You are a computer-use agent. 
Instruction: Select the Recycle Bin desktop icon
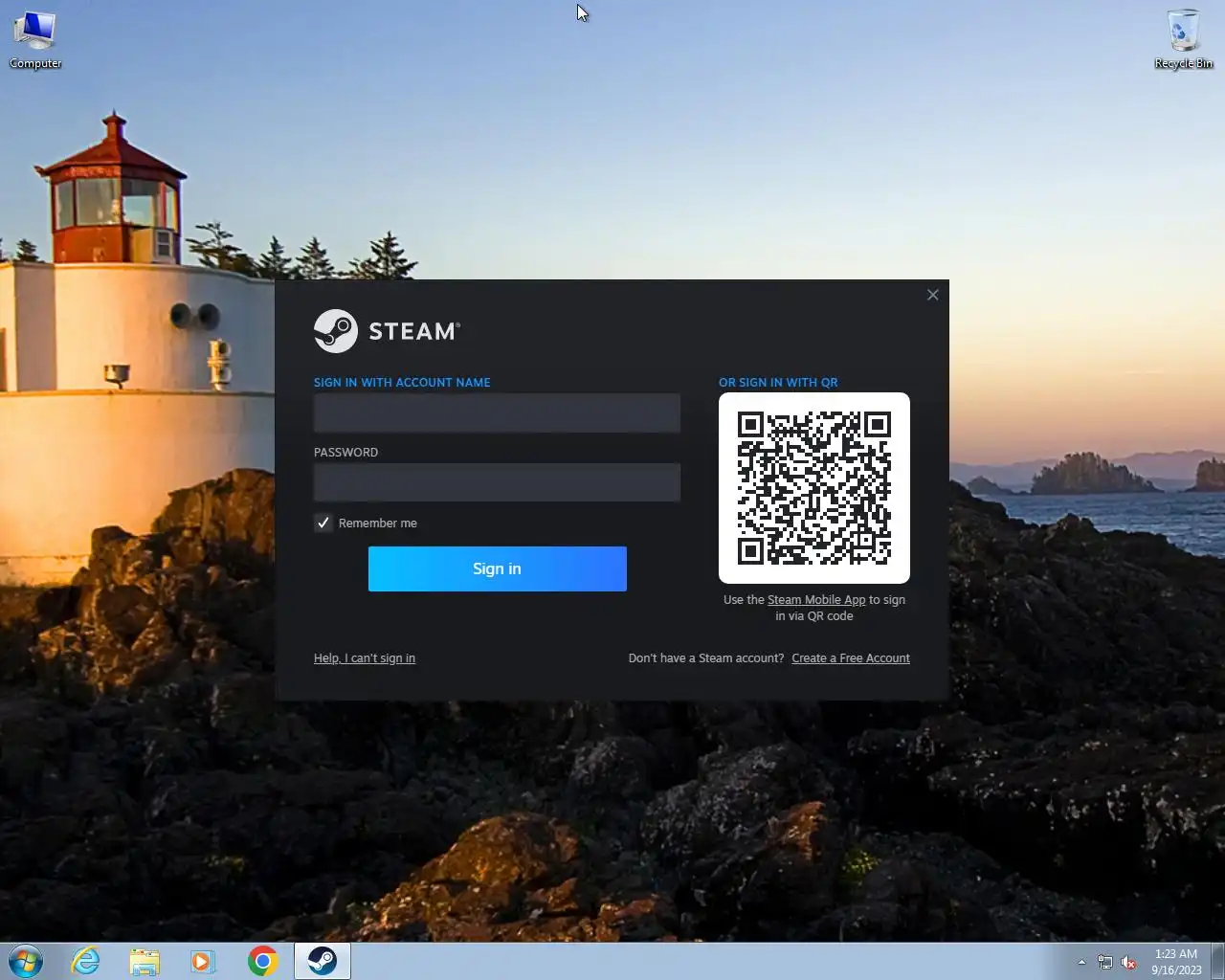[1184, 40]
